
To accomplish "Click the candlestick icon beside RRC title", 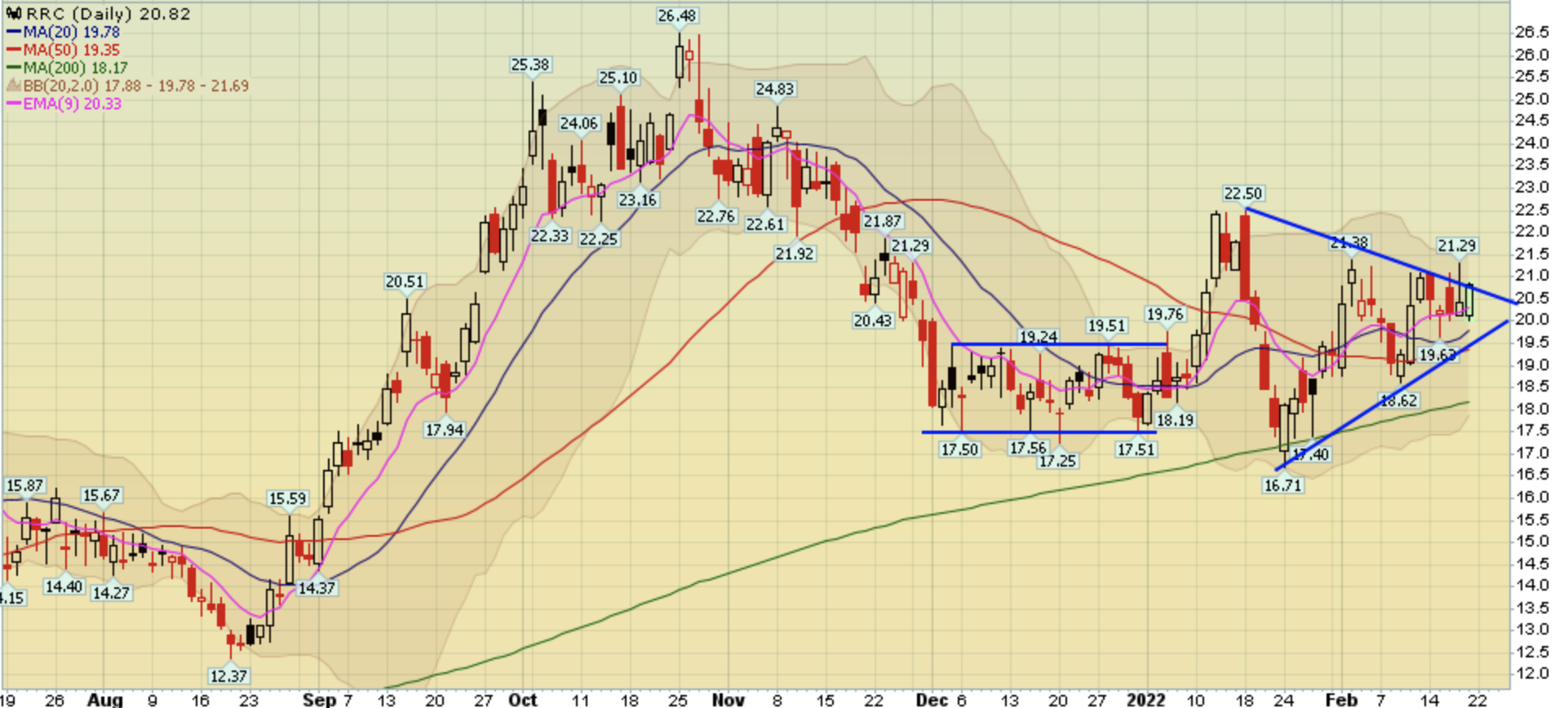I will pyautogui.click(x=14, y=14).
